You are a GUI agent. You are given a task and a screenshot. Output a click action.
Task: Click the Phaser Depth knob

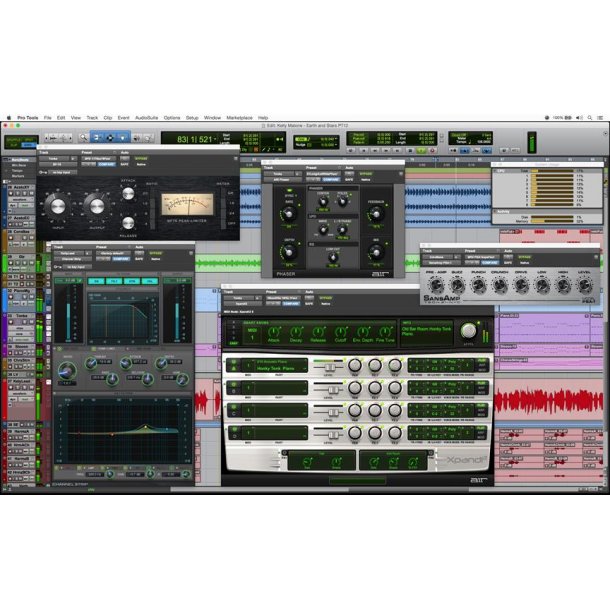click(x=289, y=252)
